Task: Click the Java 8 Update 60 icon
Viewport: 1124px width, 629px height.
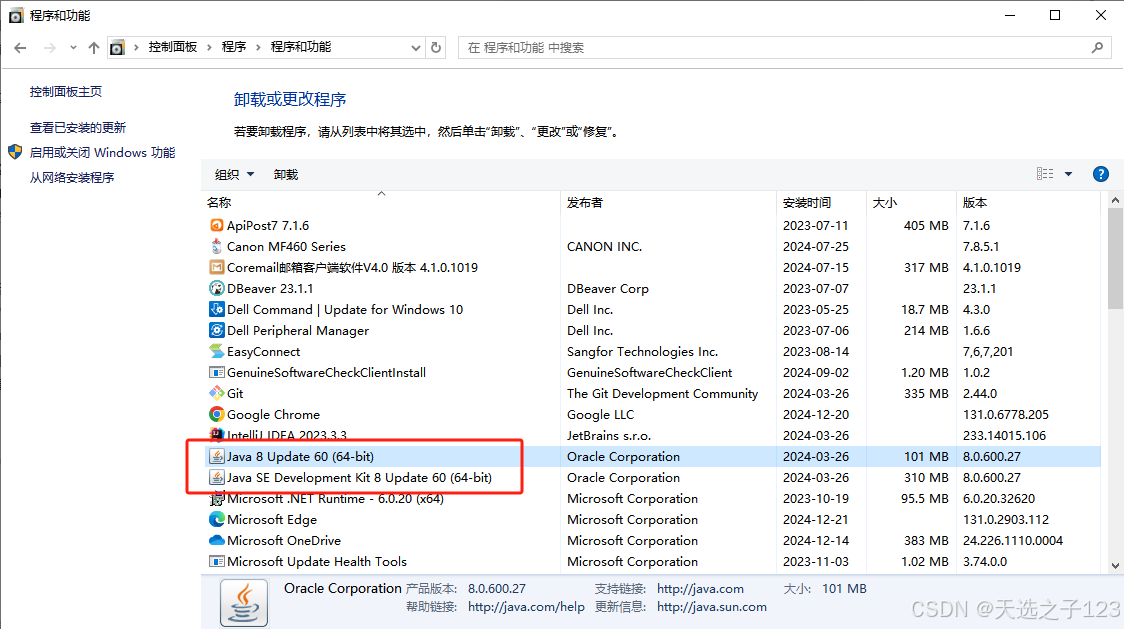Action: (216, 456)
